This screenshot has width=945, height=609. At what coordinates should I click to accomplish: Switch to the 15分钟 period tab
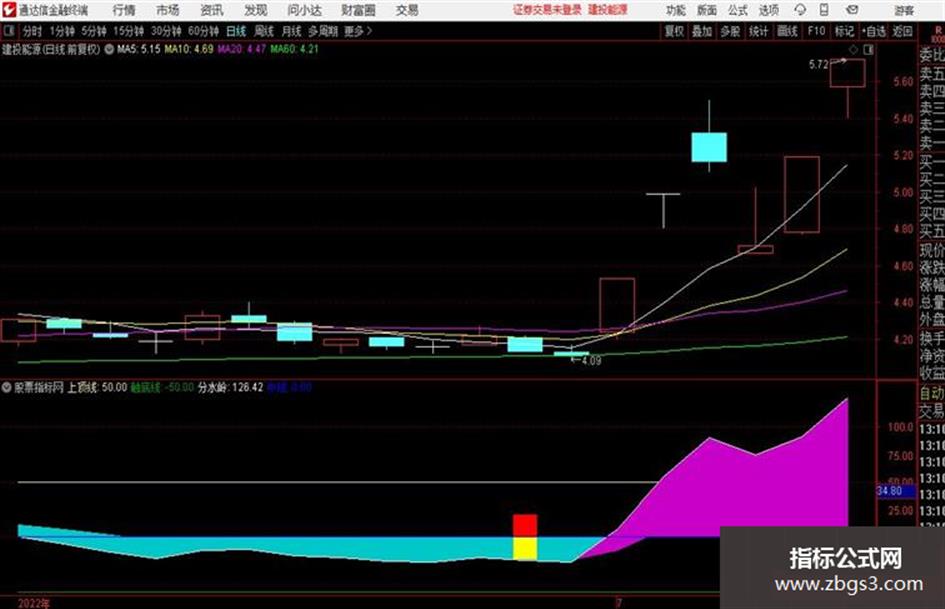(x=128, y=31)
